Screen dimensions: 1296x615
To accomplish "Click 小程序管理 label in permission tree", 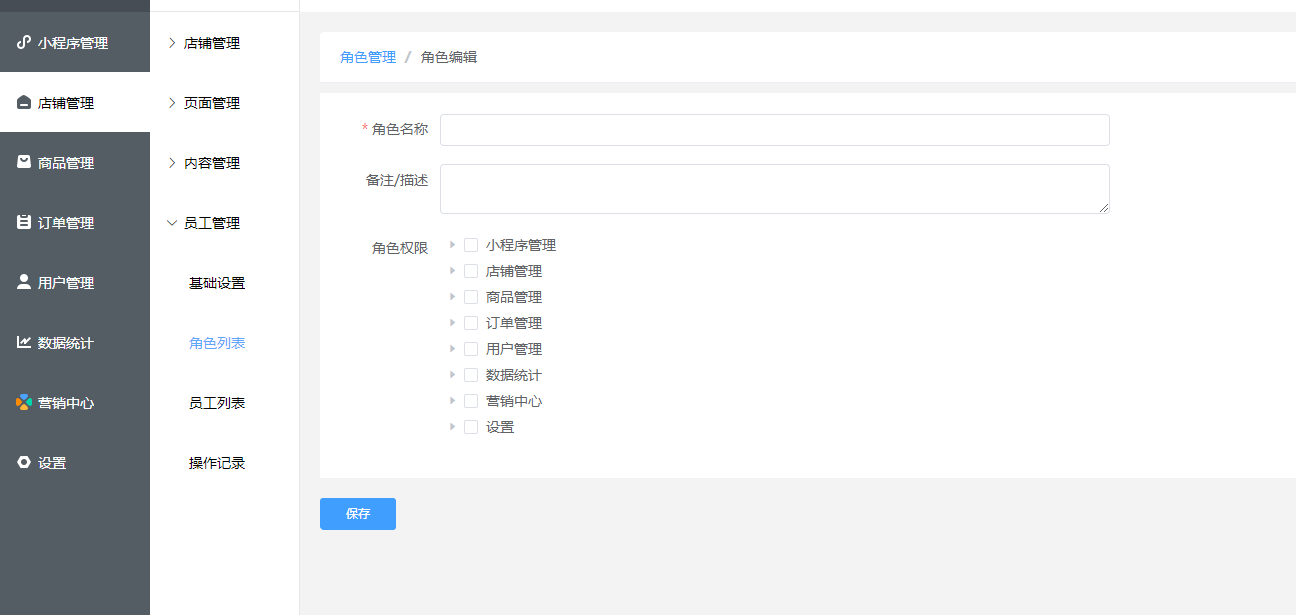I will pyautogui.click(x=521, y=245).
